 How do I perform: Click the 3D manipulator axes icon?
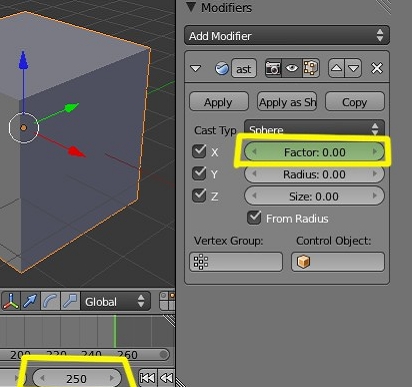pyautogui.click(x=11, y=301)
